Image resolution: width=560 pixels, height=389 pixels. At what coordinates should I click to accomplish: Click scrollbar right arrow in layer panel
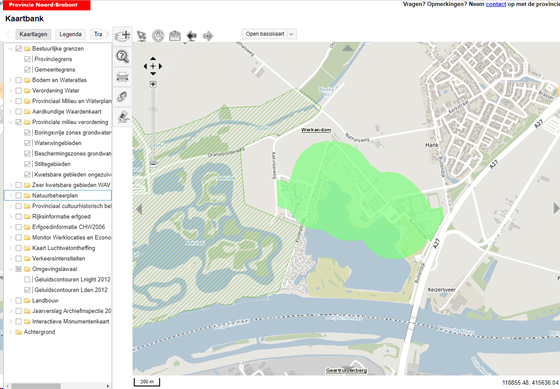click(x=108, y=386)
